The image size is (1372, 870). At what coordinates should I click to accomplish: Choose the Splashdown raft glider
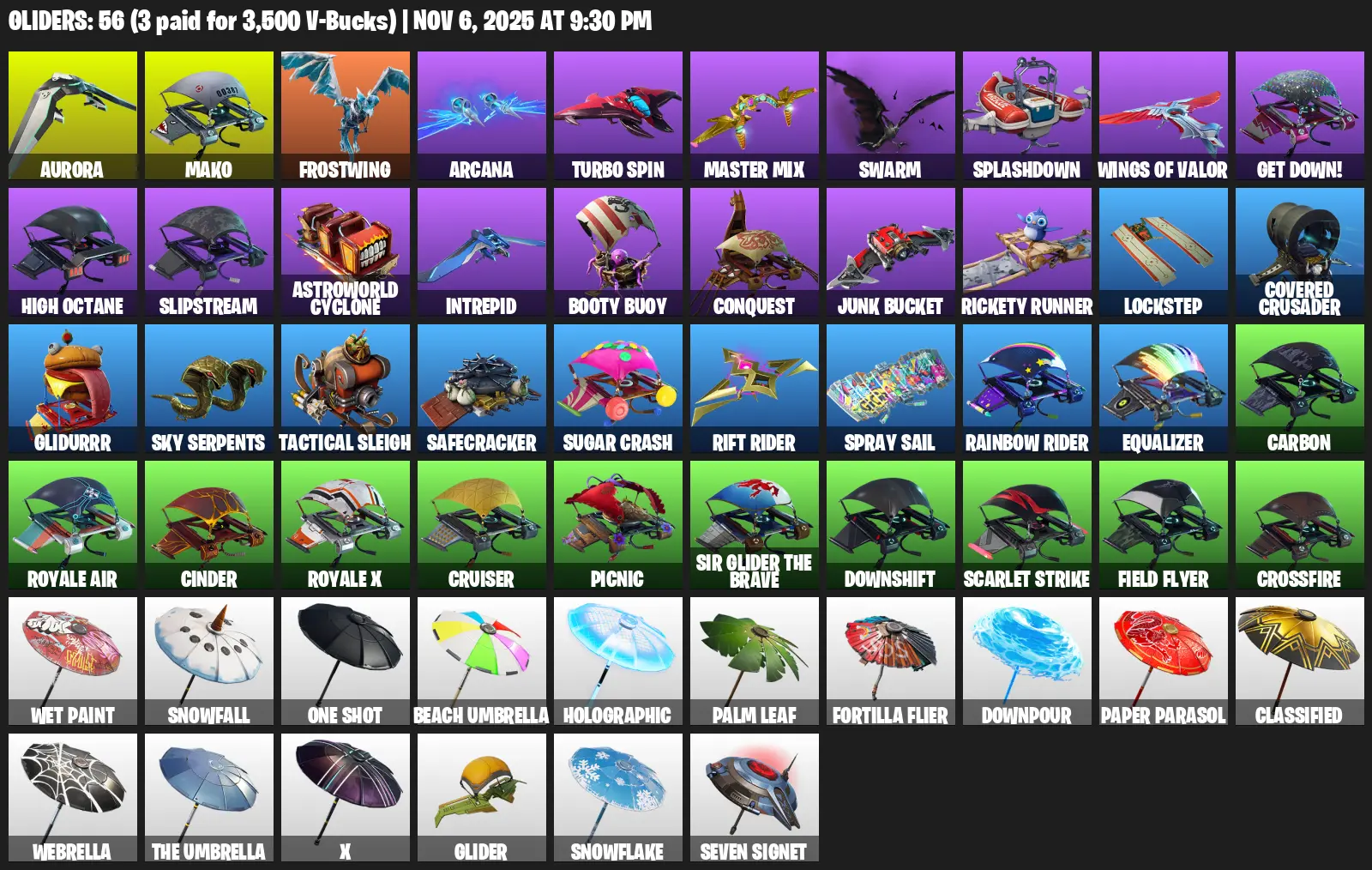1027,116
